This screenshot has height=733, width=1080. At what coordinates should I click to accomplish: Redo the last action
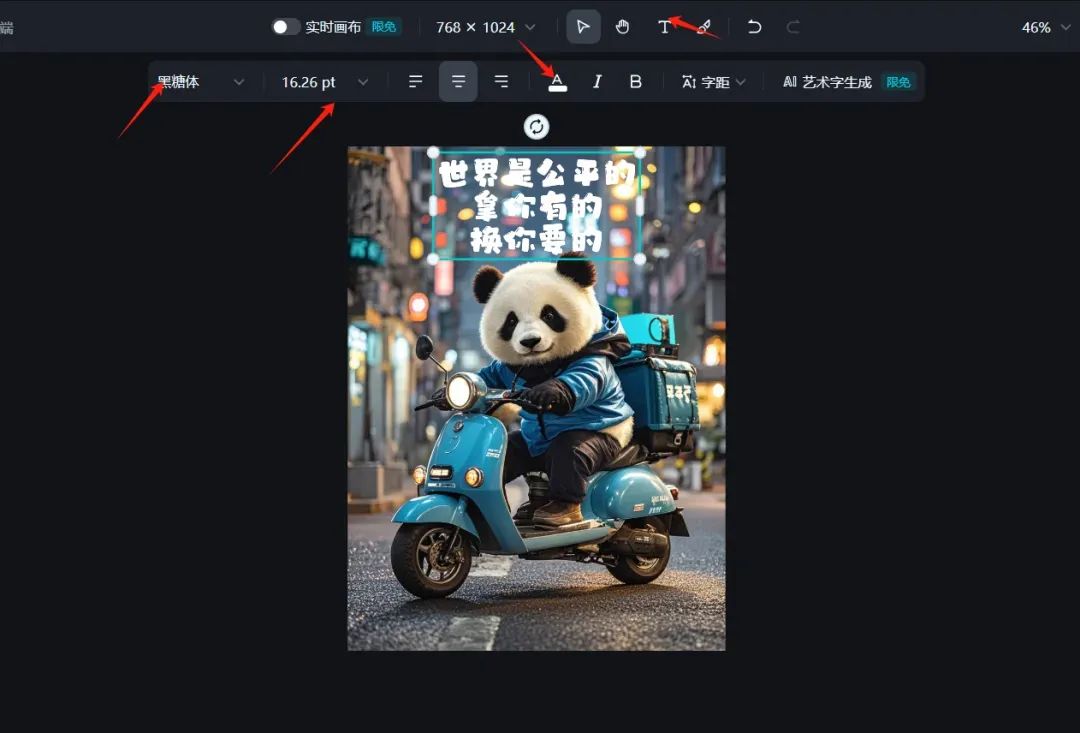tap(793, 27)
